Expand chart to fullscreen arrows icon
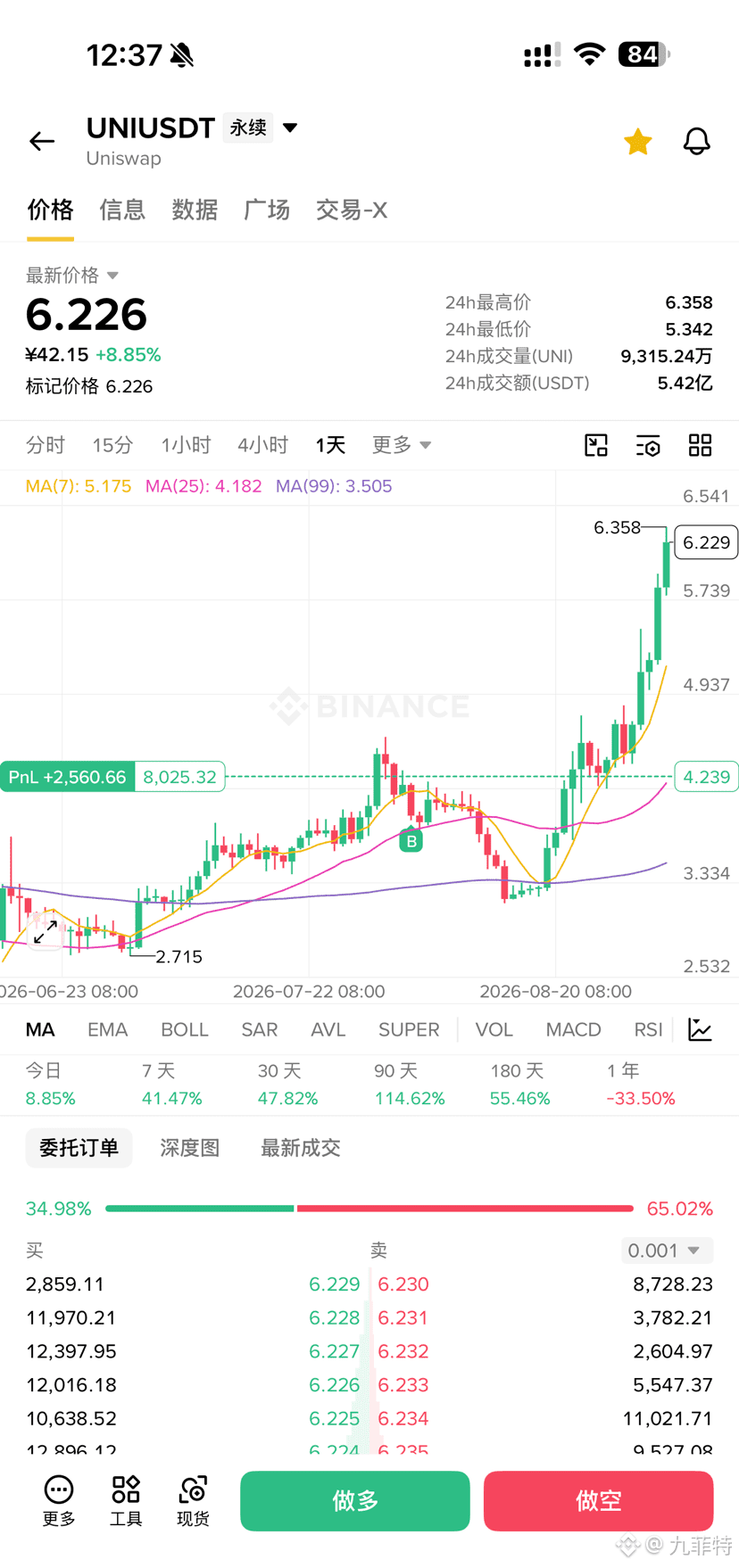739x1568 pixels. point(45,932)
